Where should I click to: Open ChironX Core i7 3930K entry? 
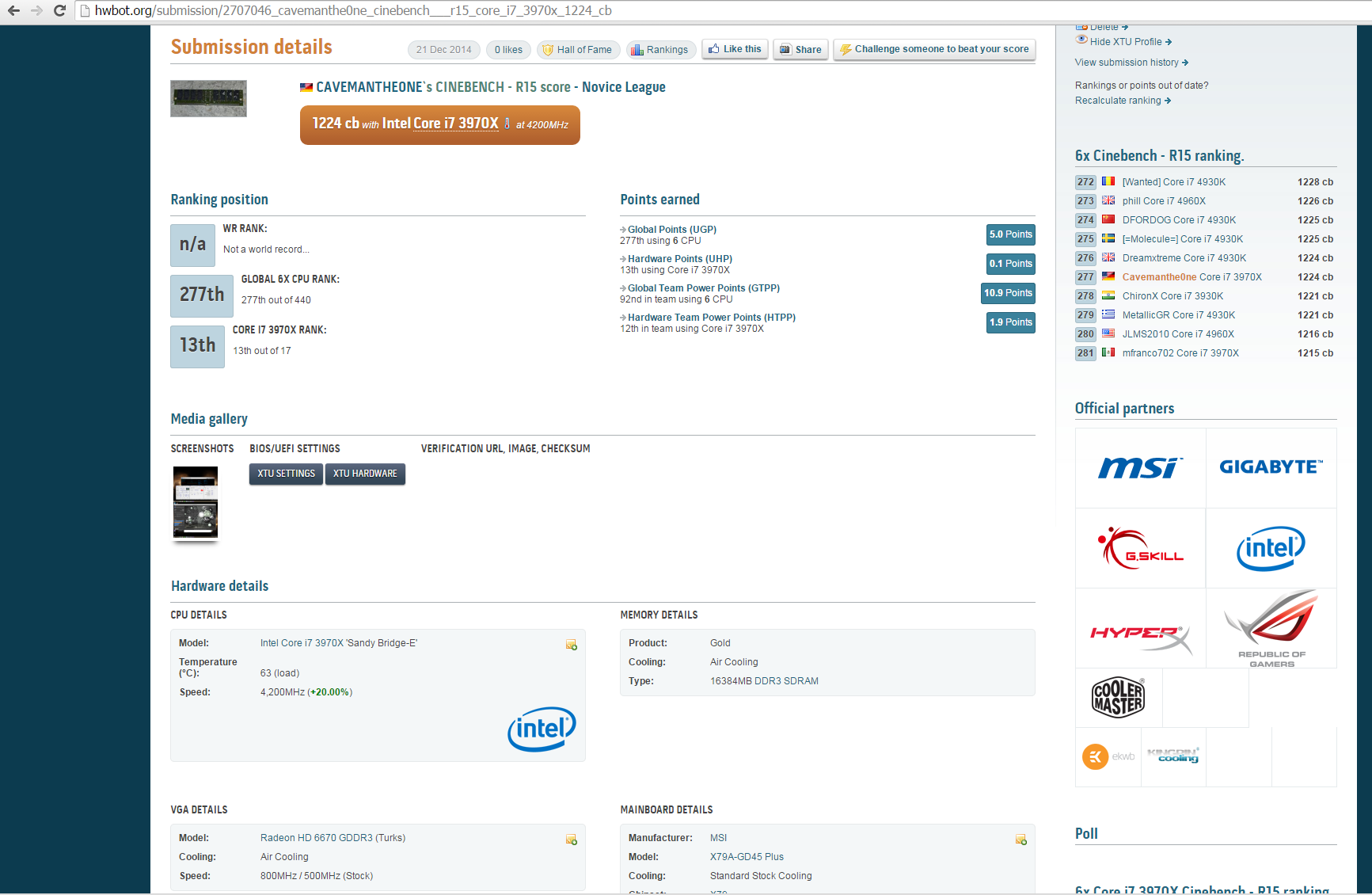[x=1172, y=296]
